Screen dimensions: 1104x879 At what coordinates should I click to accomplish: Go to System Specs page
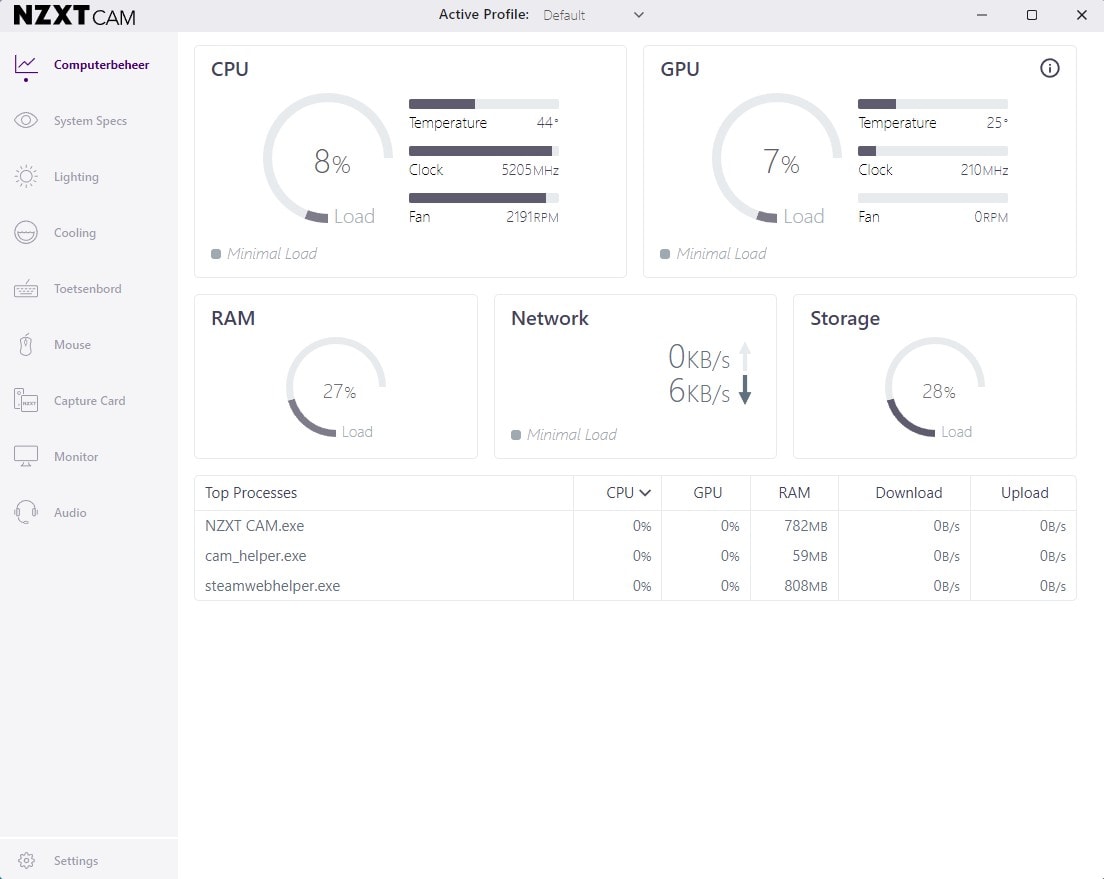[x=90, y=120]
